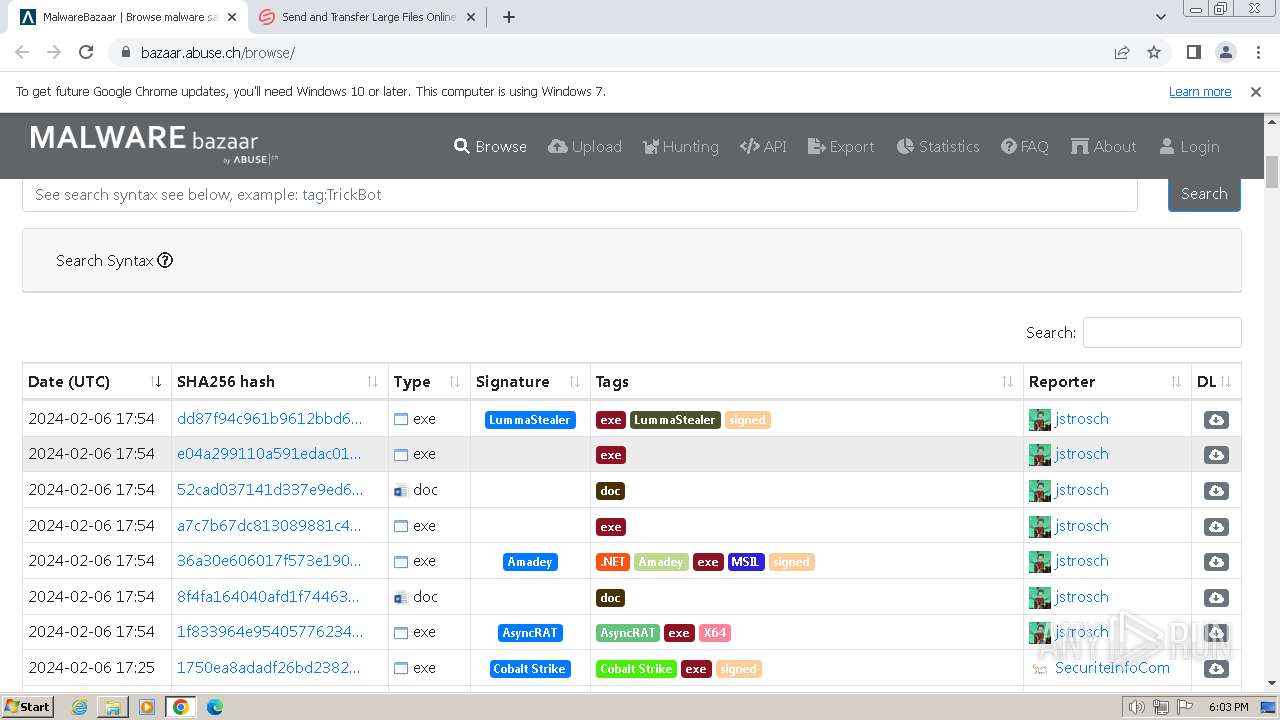Open the Windows Start button

pos(27,707)
